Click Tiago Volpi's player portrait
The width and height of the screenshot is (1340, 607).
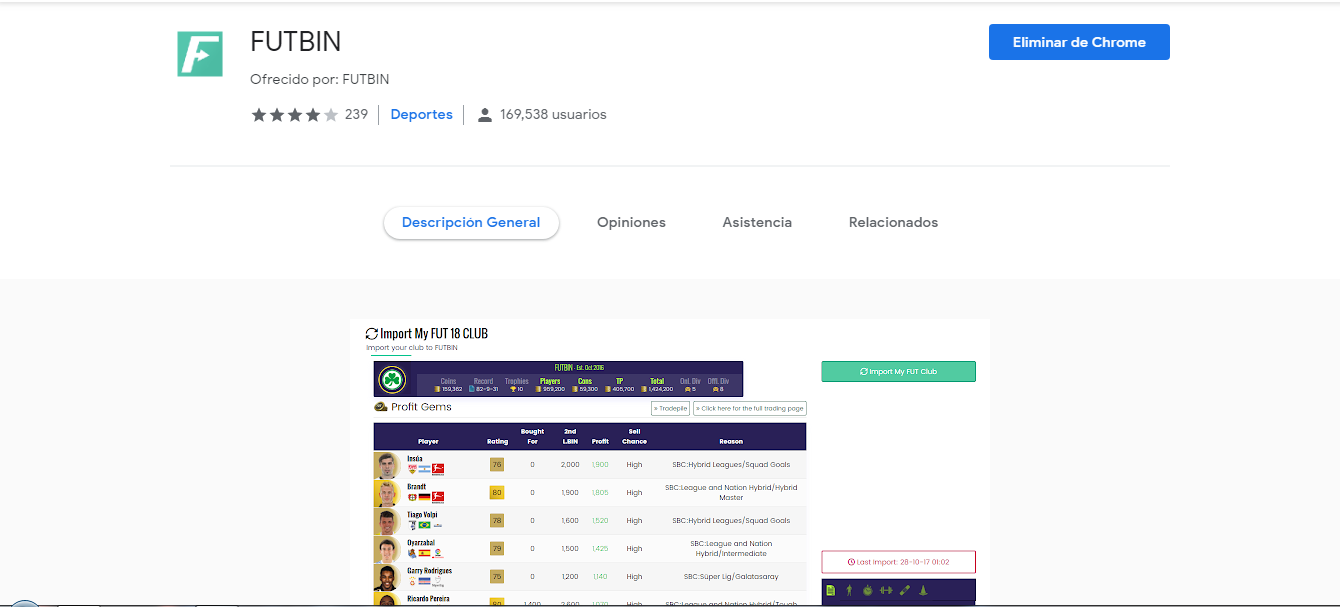tap(387, 521)
